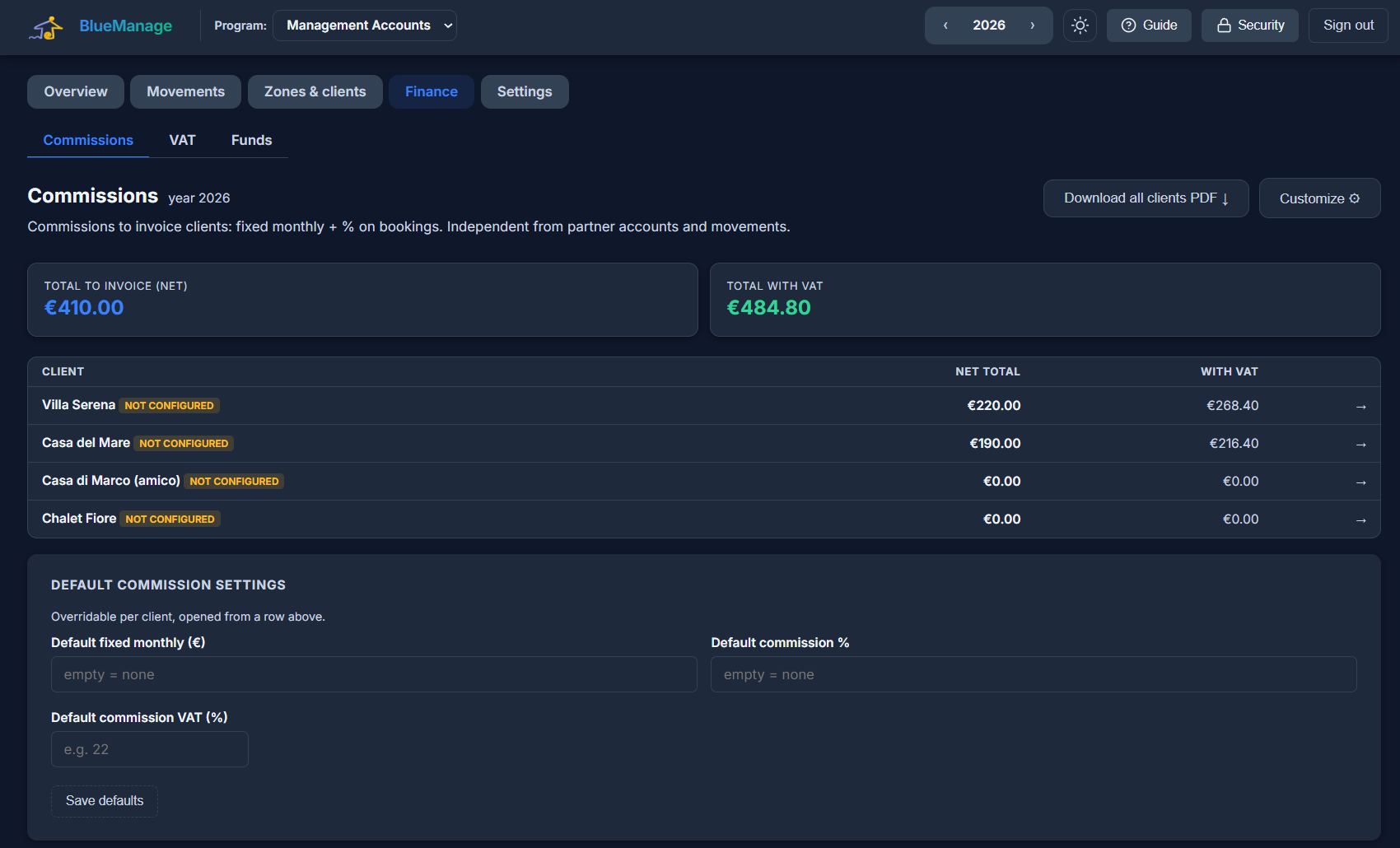Screen dimensions: 1400x848
Task: Go to next year arrow
Action: click(1032, 26)
